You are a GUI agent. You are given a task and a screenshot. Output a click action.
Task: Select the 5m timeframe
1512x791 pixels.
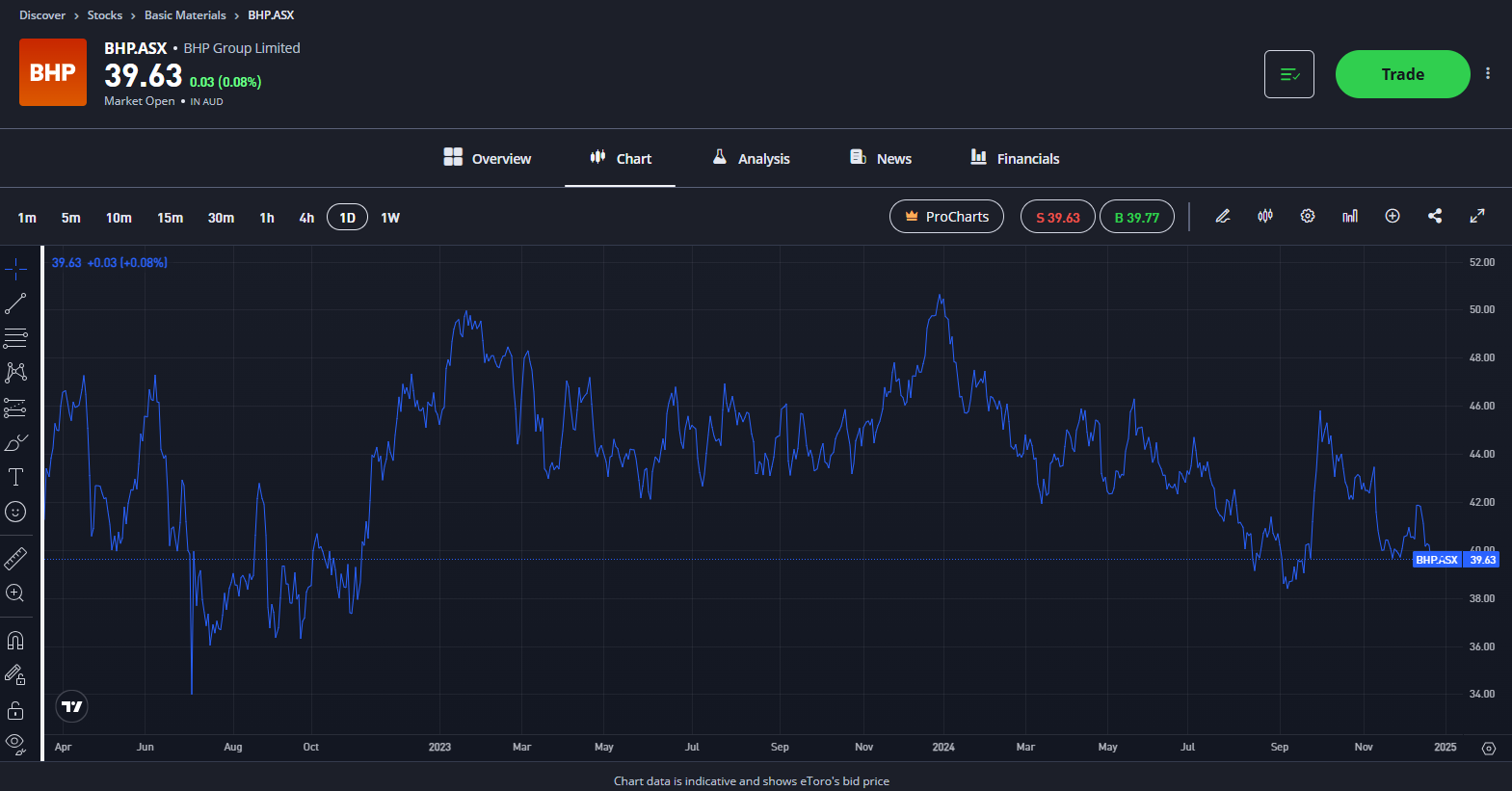71,218
